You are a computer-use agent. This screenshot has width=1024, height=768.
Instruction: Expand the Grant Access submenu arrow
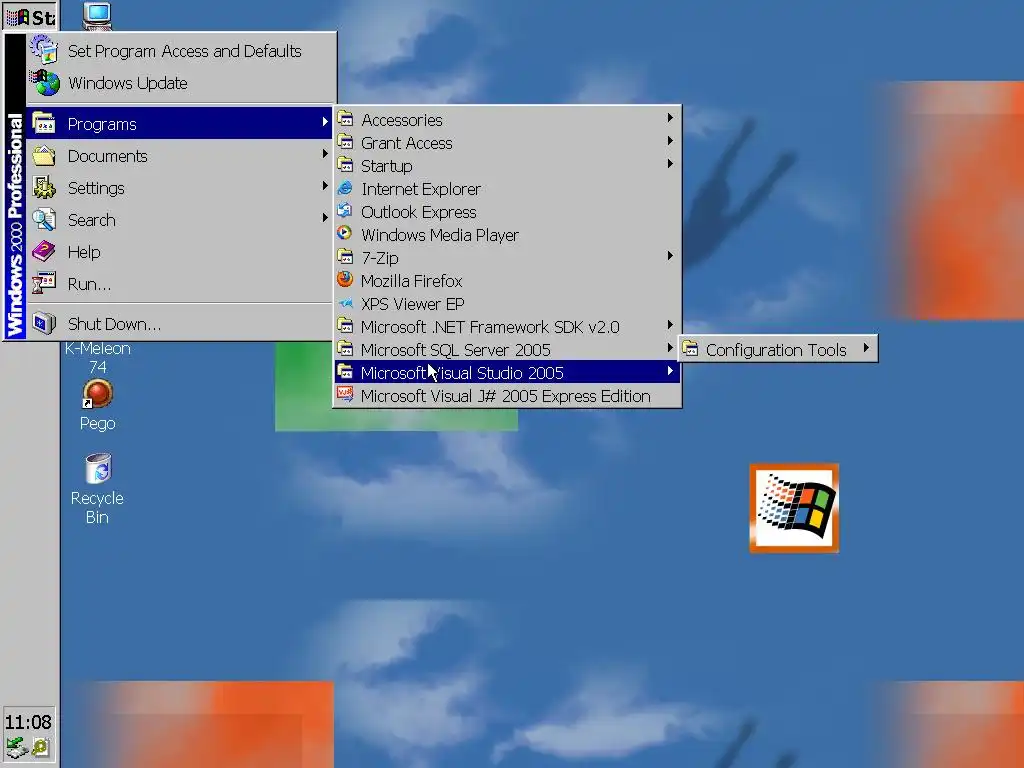[x=670, y=141]
